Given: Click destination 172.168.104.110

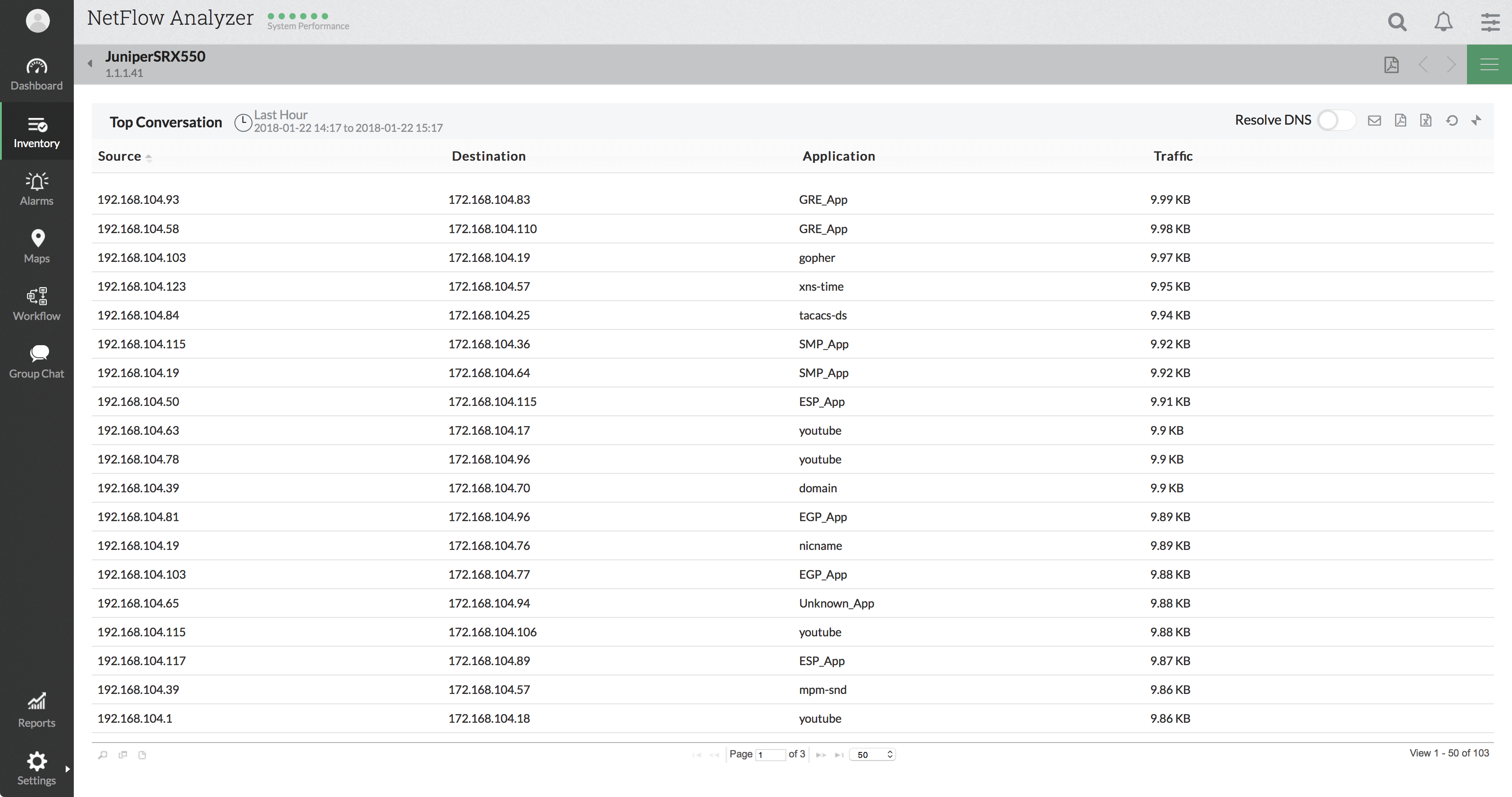Looking at the screenshot, I should (x=492, y=229).
